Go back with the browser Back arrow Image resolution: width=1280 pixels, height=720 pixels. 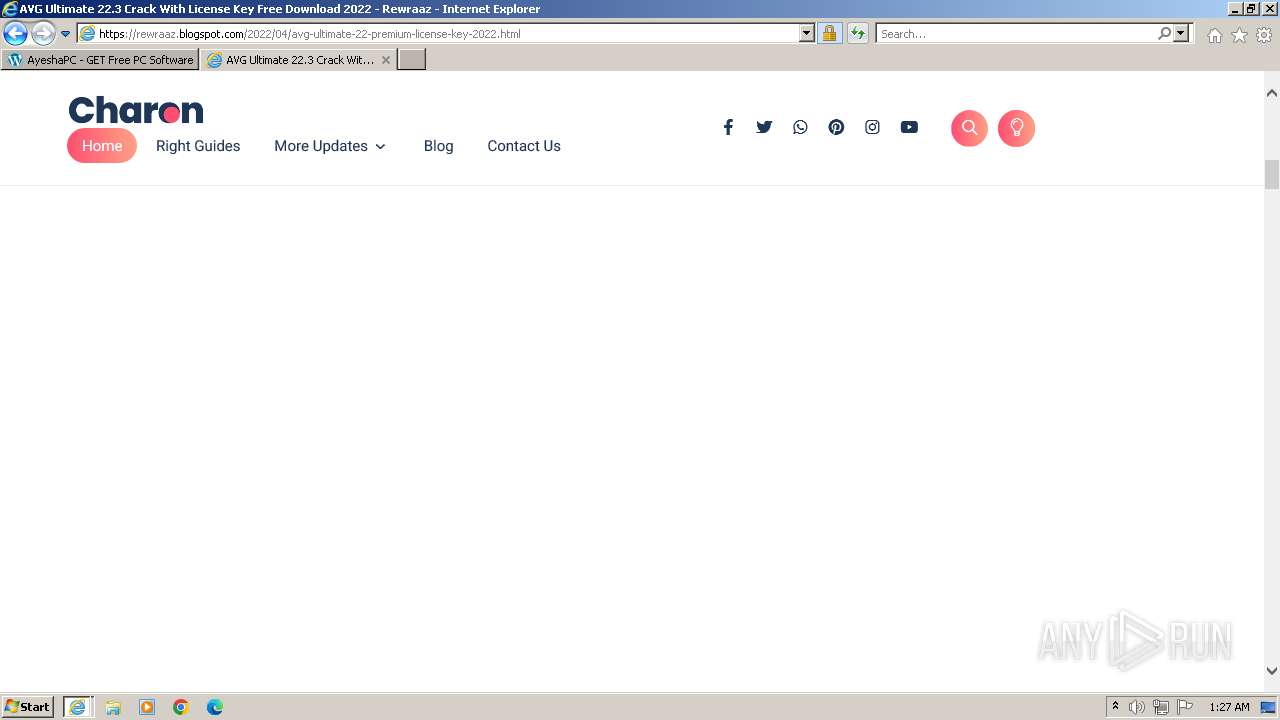[x=15, y=33]
